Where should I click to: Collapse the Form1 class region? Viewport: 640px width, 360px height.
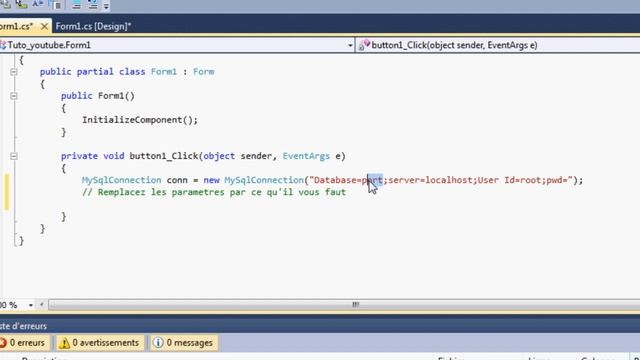coord(13,72)
